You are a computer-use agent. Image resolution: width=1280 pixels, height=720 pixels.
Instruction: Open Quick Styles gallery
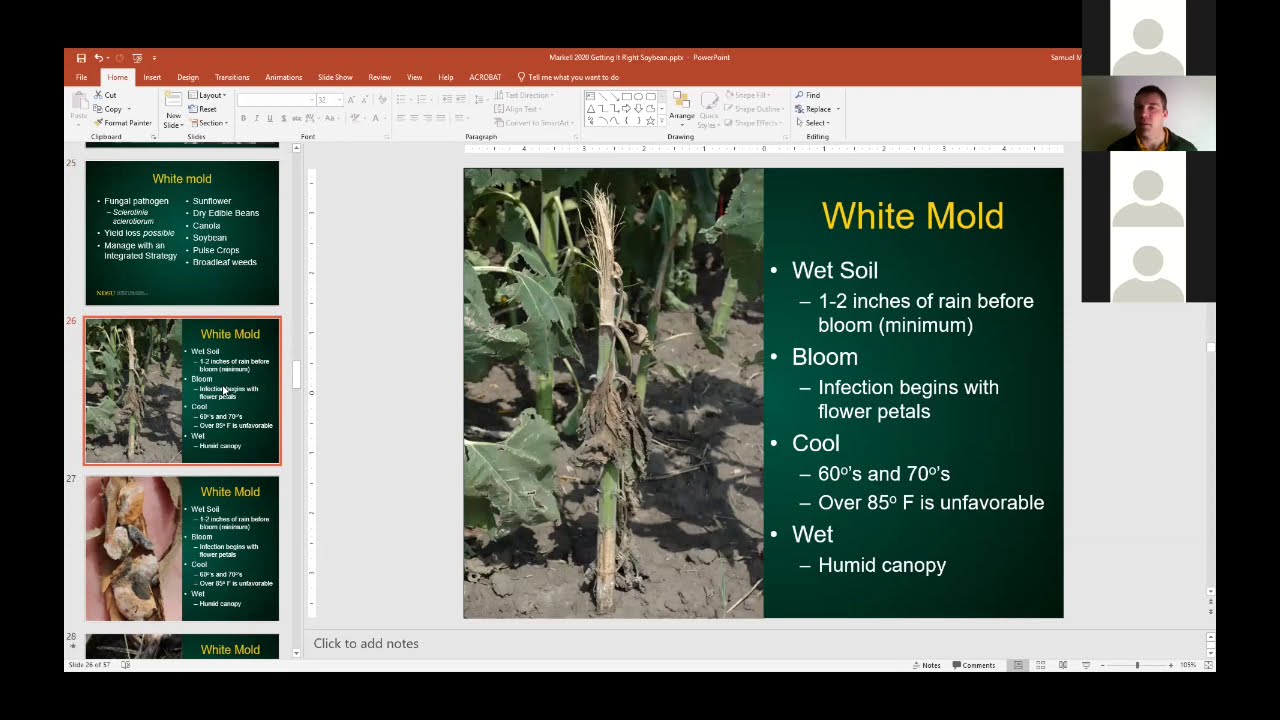pyautogui.click(x=708, y=109)
